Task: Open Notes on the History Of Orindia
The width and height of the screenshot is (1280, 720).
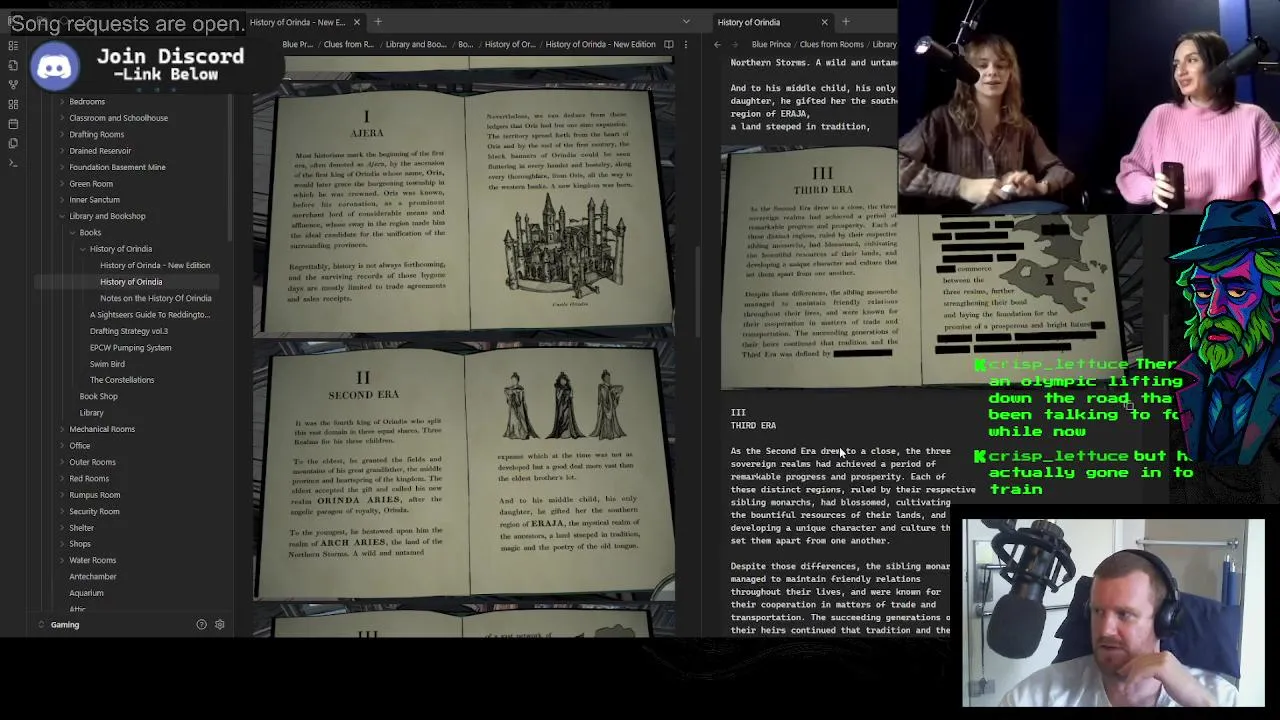Action: (x=156, y=298)
